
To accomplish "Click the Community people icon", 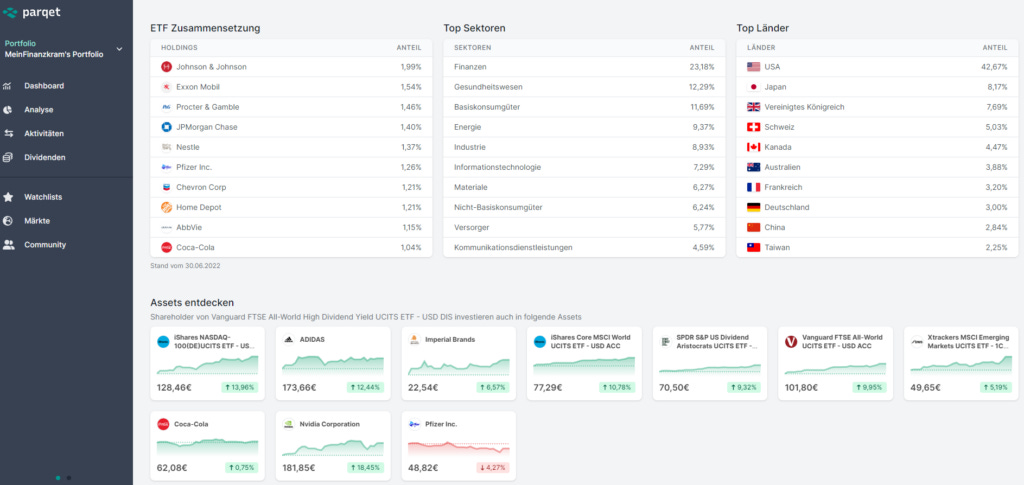I will [x=8, y=245].
